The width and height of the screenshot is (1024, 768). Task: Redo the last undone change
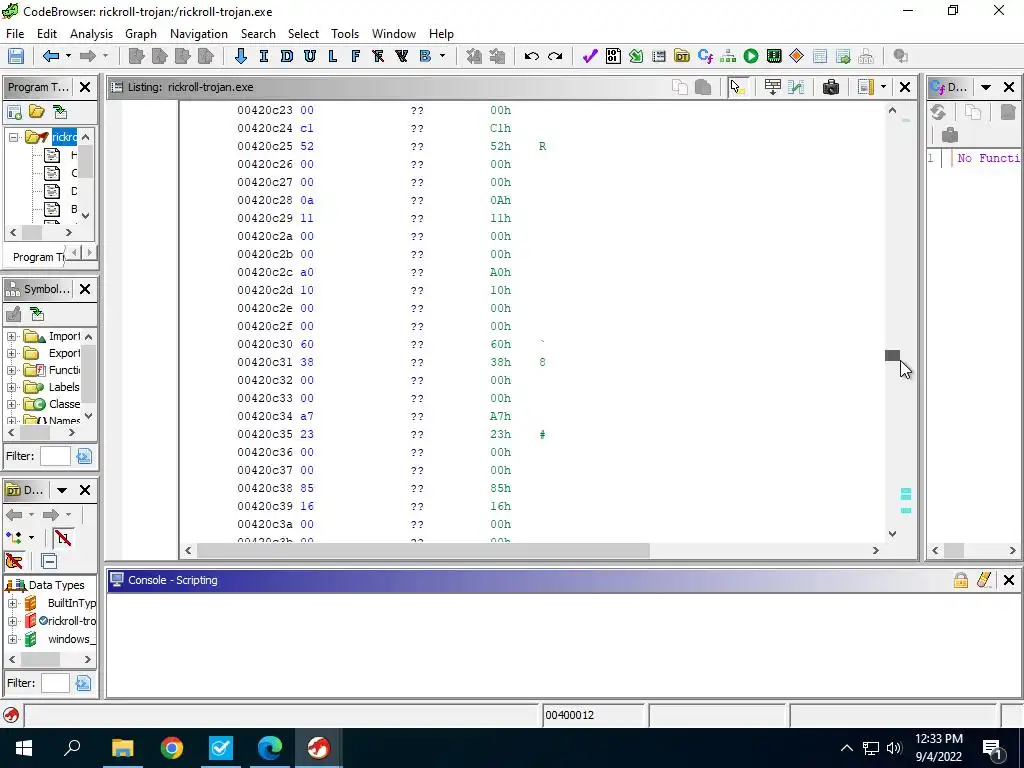[x=555, y=56]
